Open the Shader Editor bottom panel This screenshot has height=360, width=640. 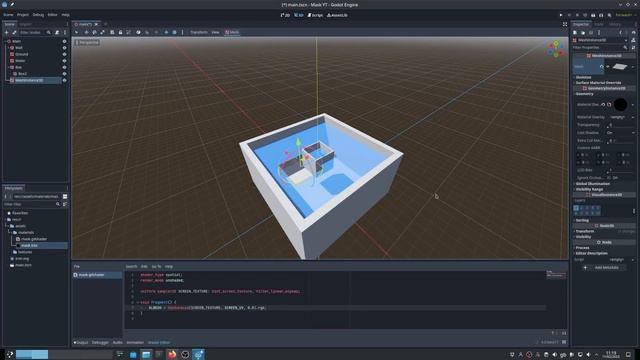click(x=159, y=342)
